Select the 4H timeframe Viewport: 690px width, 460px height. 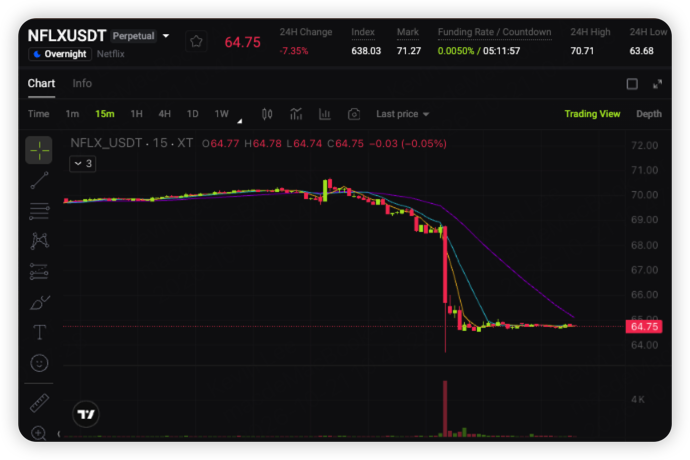(x=165, y=114)
